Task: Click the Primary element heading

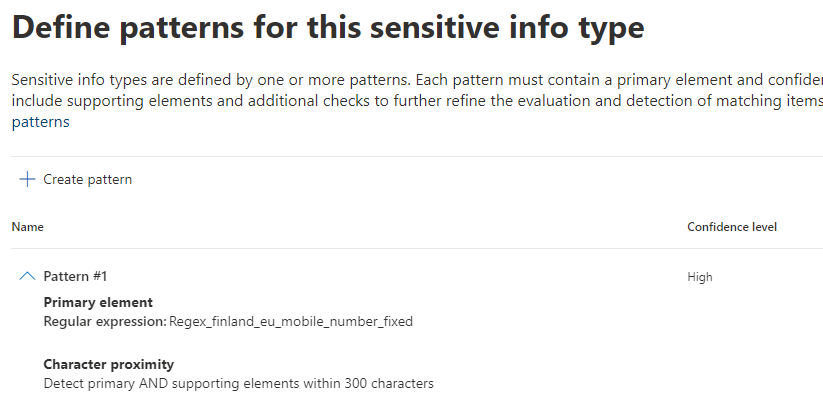Action: 98,302
